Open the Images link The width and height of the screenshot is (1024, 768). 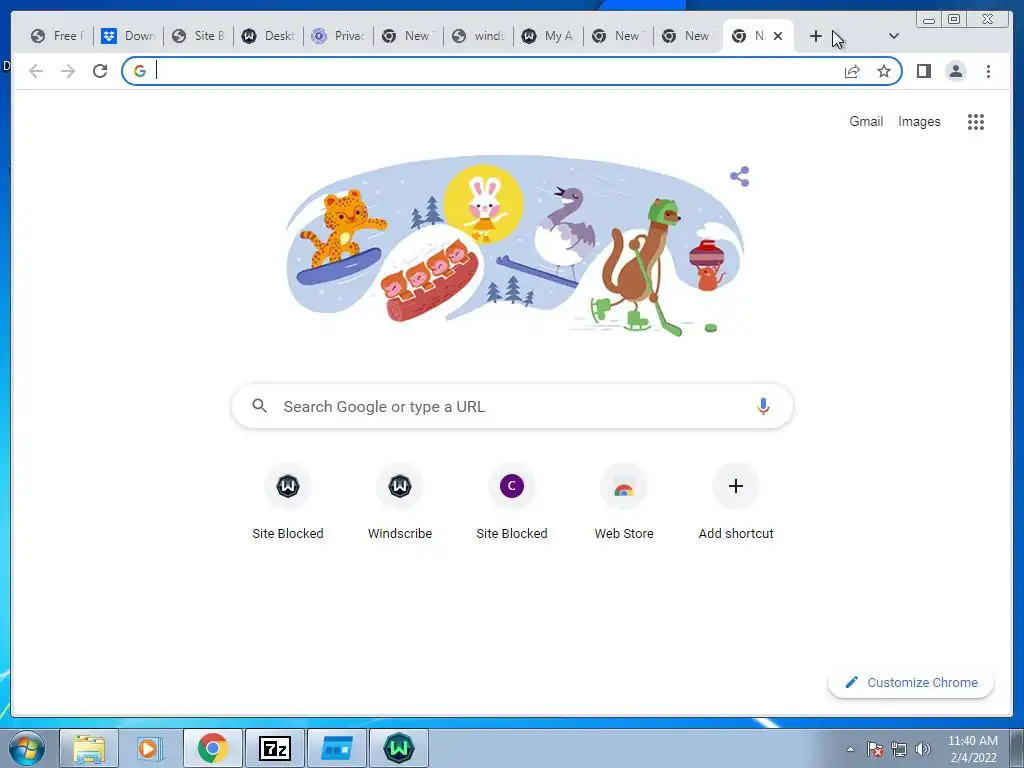click(x=919, y=121)
